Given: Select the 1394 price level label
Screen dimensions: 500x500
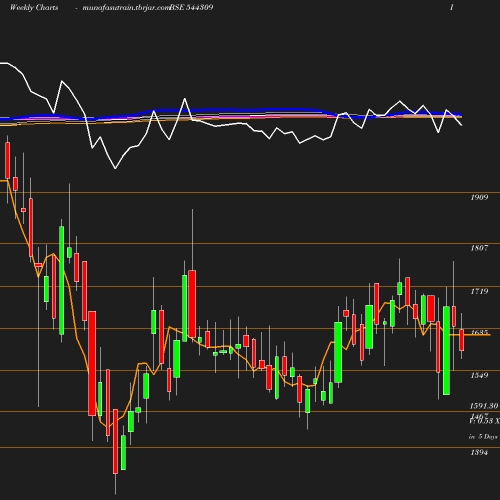Looking at the screenshot, I should 479,452.
